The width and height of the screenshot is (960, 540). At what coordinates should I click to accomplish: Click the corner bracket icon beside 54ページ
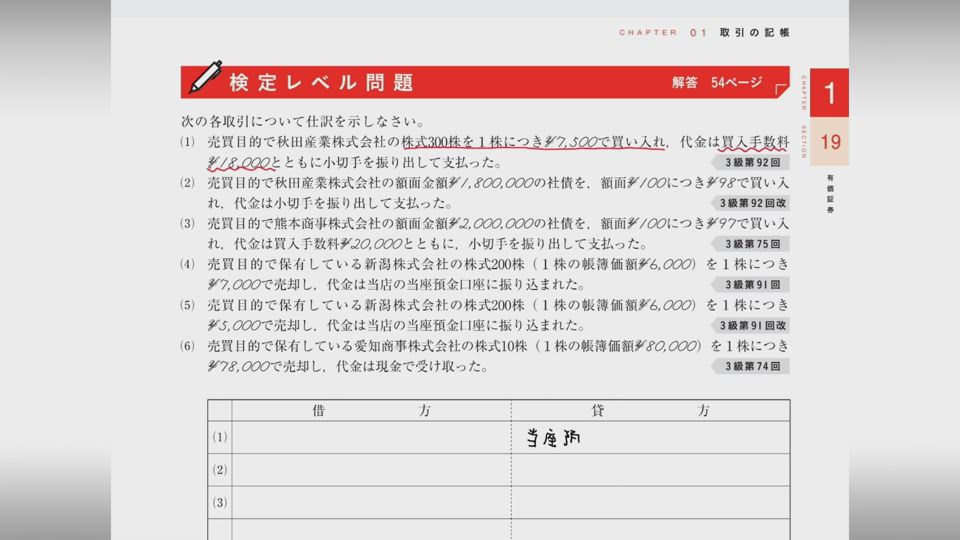[x=782, y=90]
